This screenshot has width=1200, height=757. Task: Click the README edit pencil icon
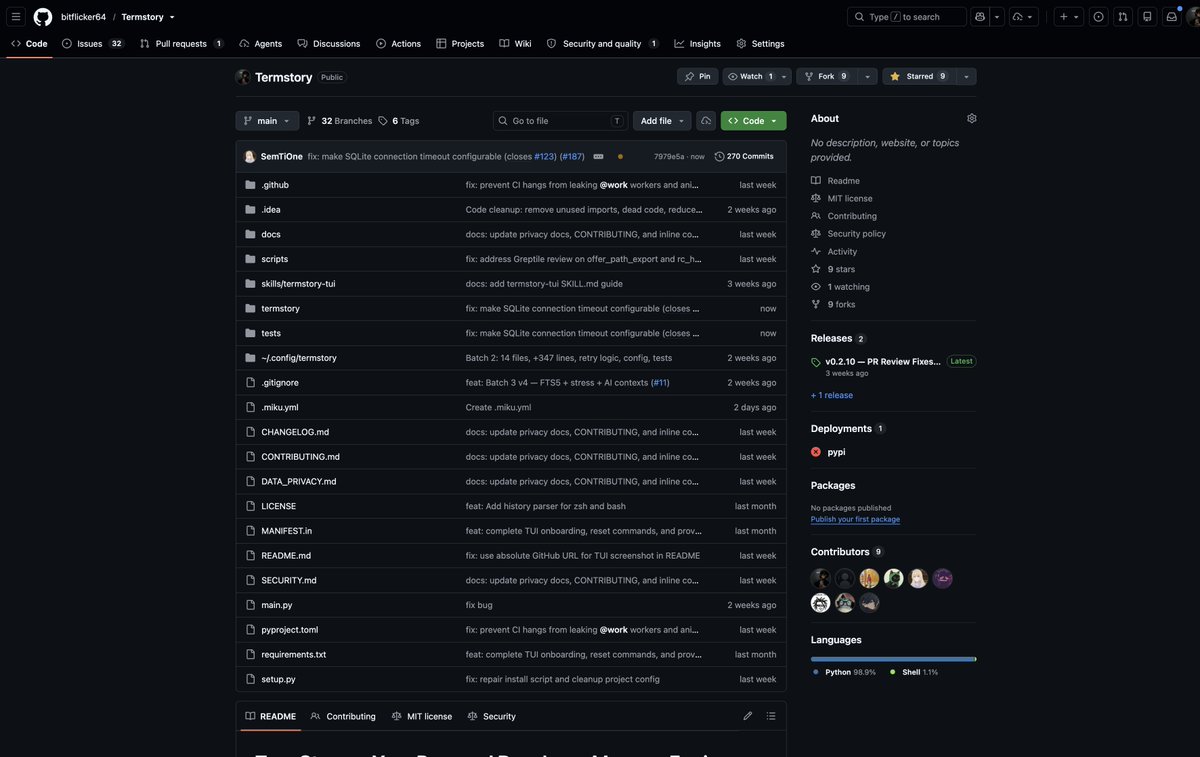748,716
